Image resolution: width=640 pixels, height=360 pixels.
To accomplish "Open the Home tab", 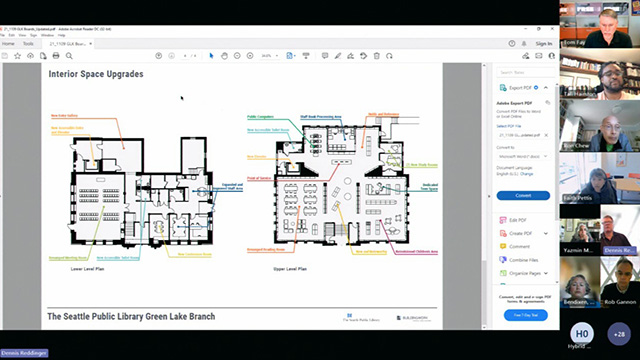I will tap(8, 44).
